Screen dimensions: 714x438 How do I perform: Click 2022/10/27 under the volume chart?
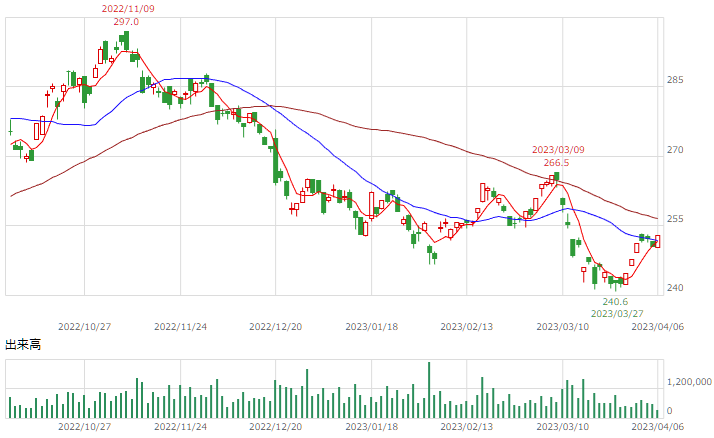(85, 427)
